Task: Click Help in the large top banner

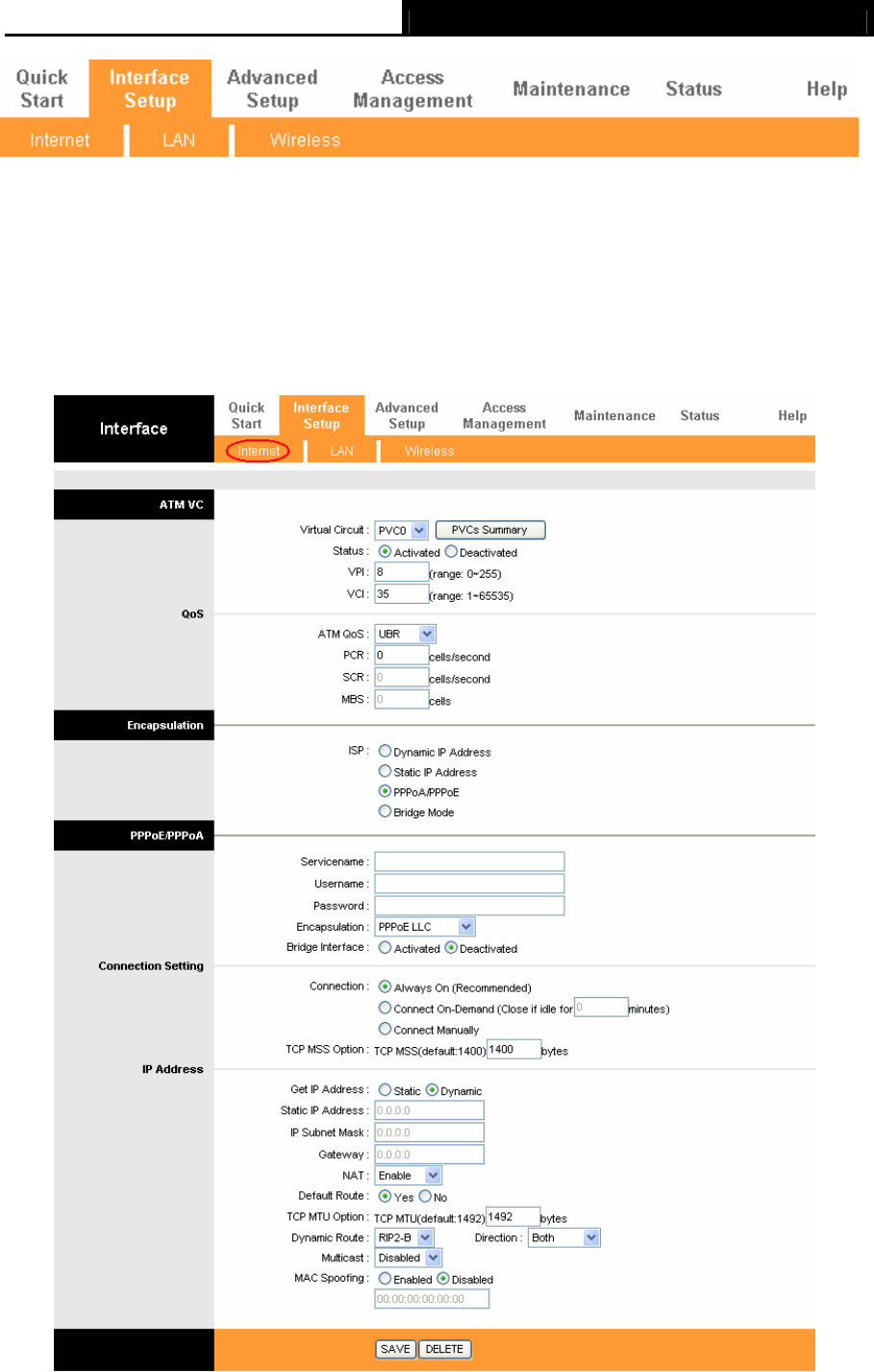Action: pyautogui.click(x=827, y=89)
